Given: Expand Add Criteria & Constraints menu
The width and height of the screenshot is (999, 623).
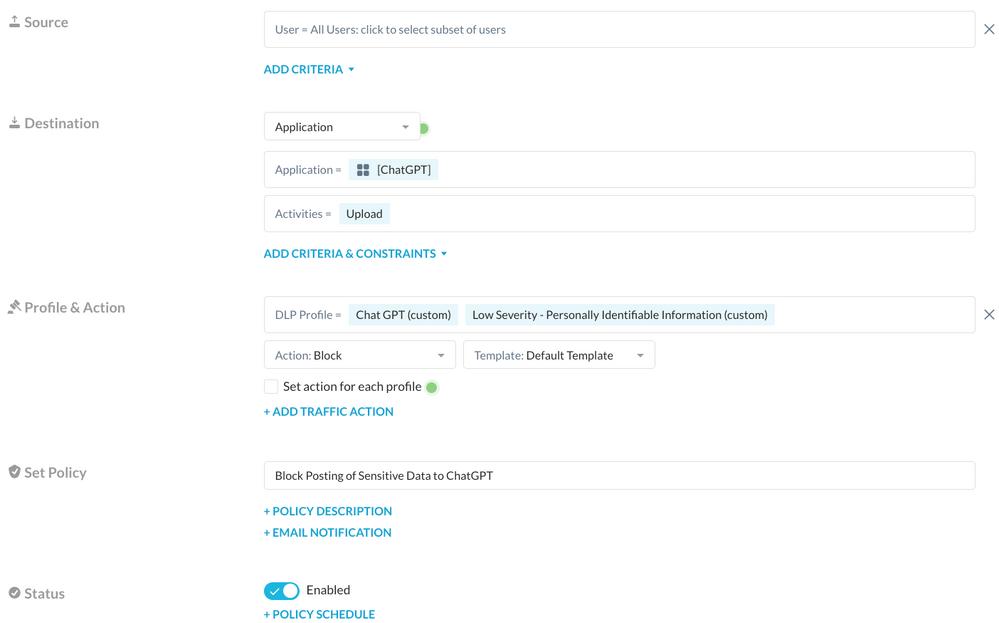Looking at the screenshot, I should (x=355, y=254).
